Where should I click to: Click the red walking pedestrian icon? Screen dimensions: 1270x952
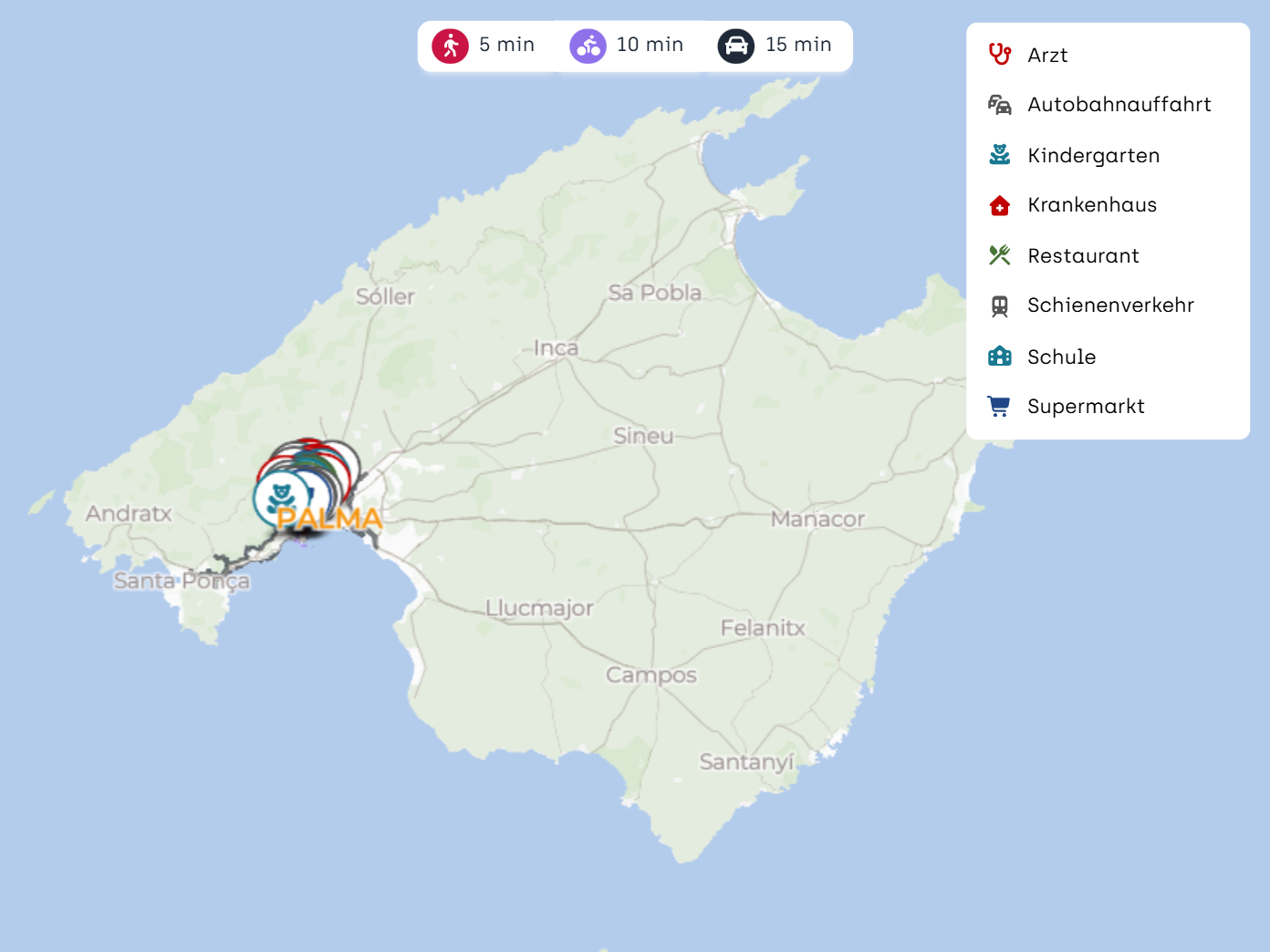click(450, 46)
